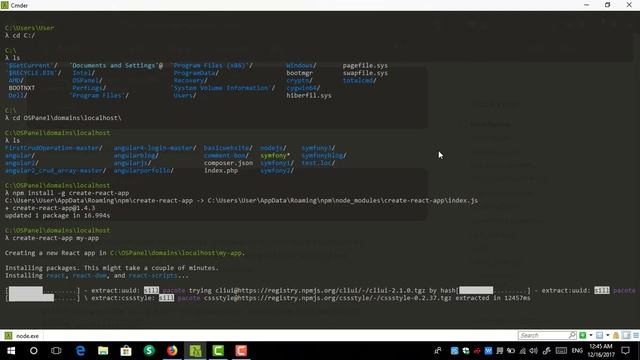Open the green Camtasia taskbar icon

pyautogui.click(x=218, y=351)
